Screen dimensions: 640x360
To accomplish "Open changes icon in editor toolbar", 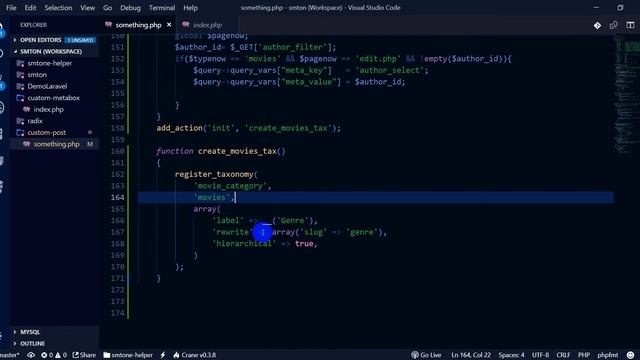I will (613, 25).
